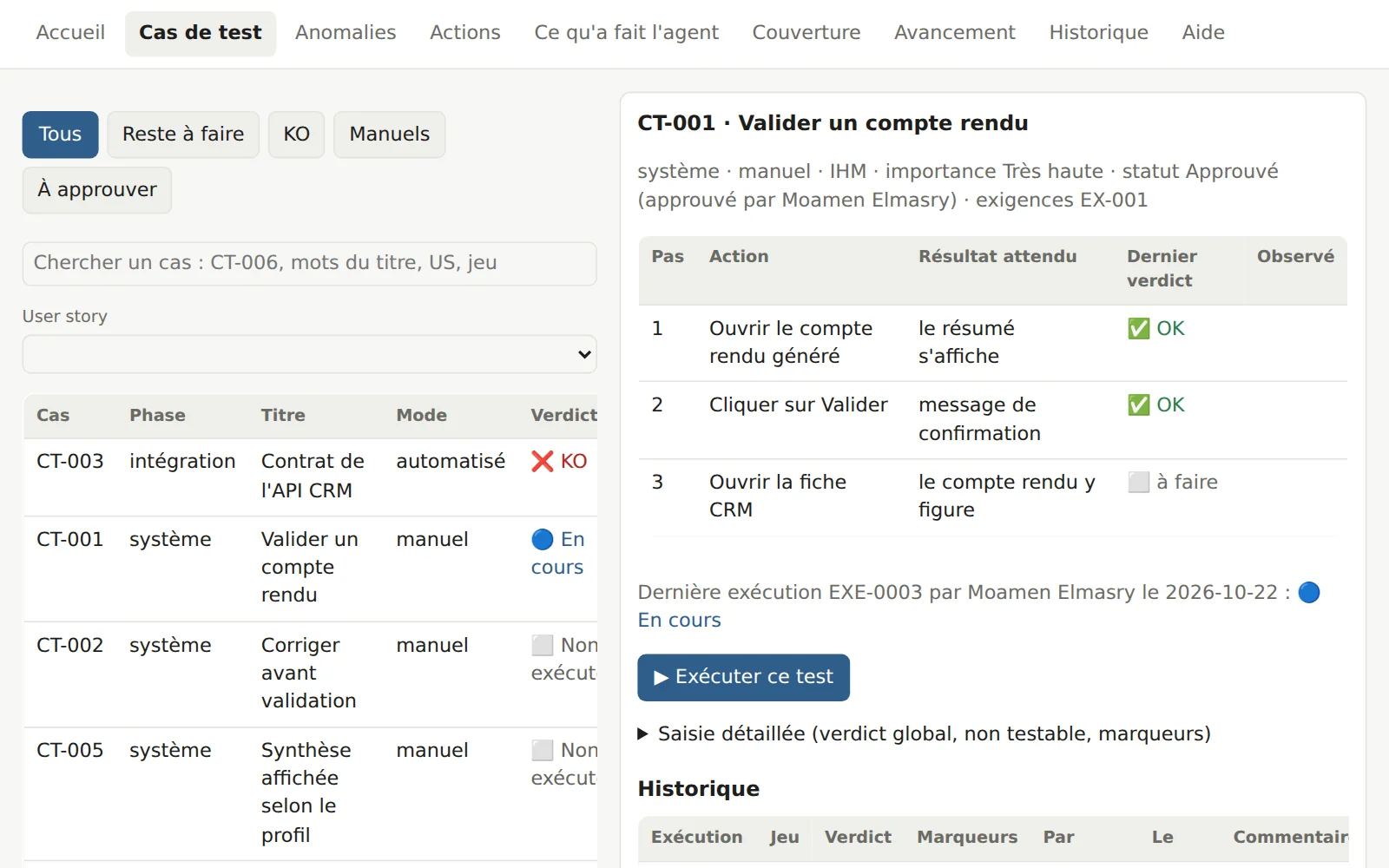Click 'le compte rendu y figure' expected result

(x=1006, y=496)
